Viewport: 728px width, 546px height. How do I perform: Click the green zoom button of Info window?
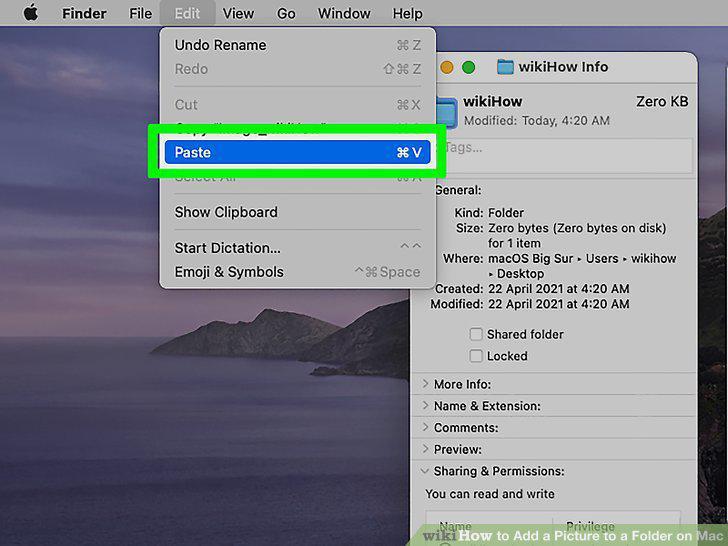point(469,67)
